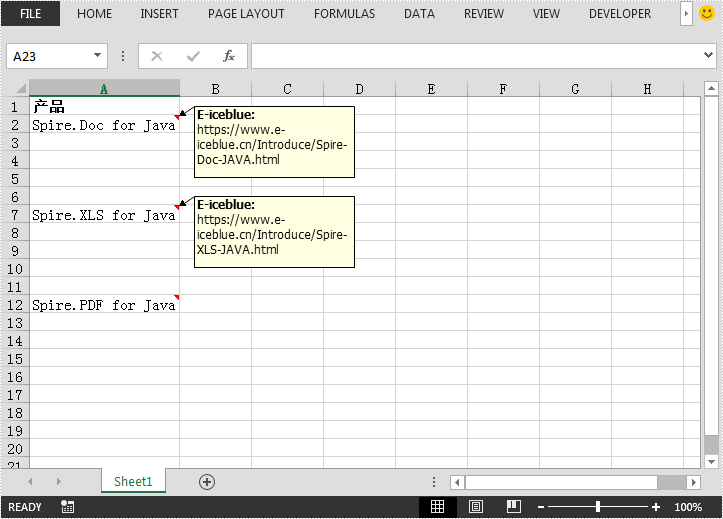Viewport: 723px width, 519px height.
Task: Go to the FORMULAS tab
Action: pyautogui.click(x=344, y=14)
